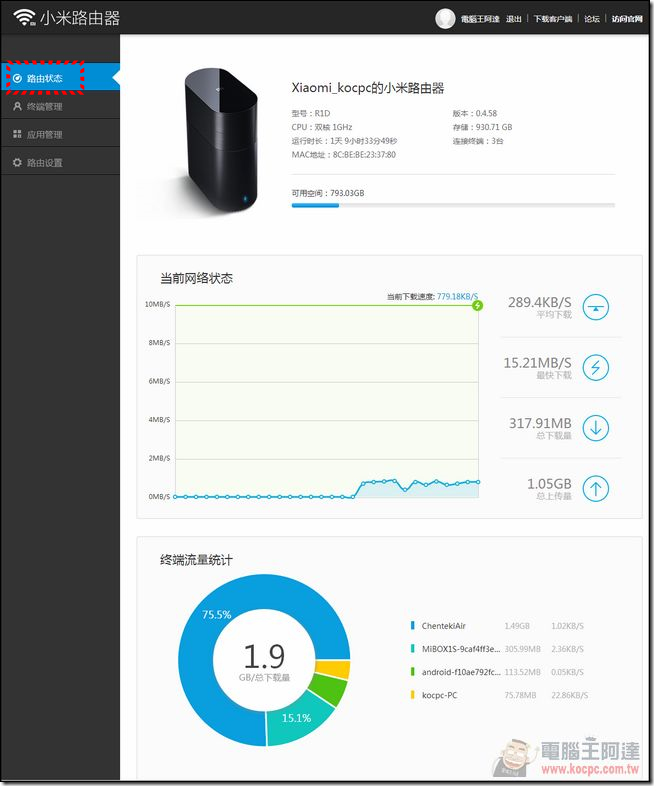Click the 当前网络状态 section heading
Screen dimensions: 654x786
[x=196, y=278]
